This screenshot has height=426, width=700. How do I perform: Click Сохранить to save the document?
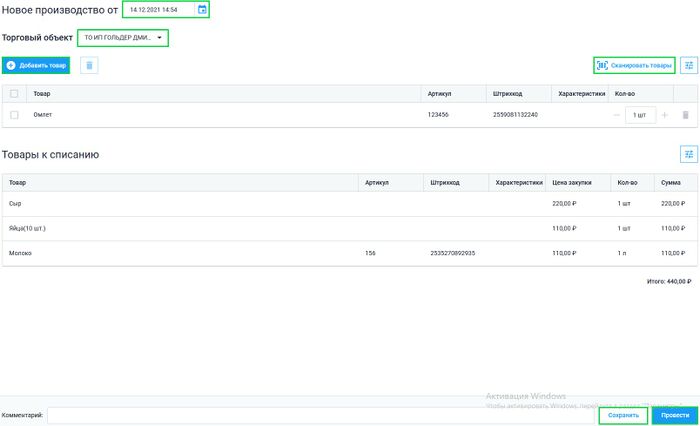click(x=622, y=415)
